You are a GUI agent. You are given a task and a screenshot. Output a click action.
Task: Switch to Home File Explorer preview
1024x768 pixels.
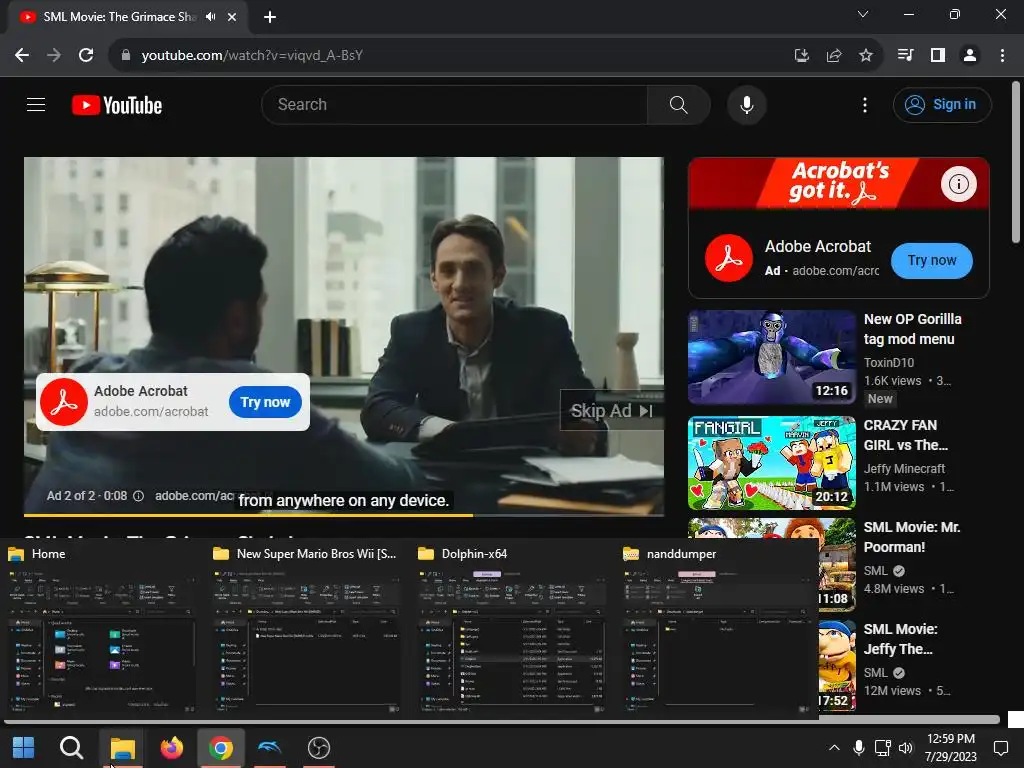point(103,630)
